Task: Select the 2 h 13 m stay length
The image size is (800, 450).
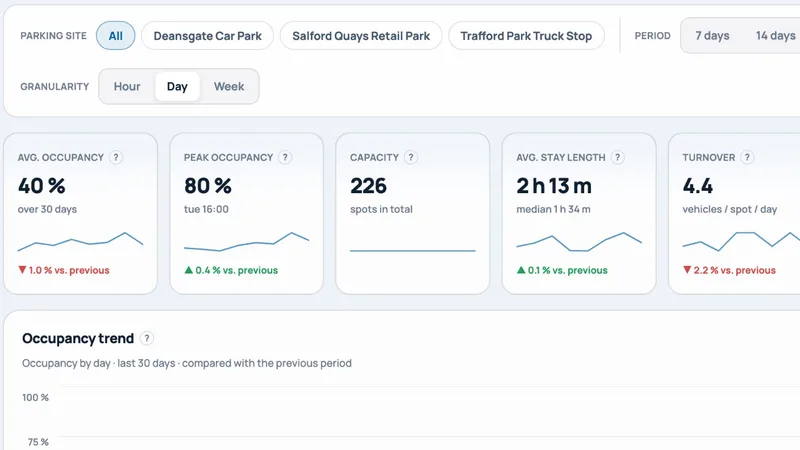Action: click(554, 186)
